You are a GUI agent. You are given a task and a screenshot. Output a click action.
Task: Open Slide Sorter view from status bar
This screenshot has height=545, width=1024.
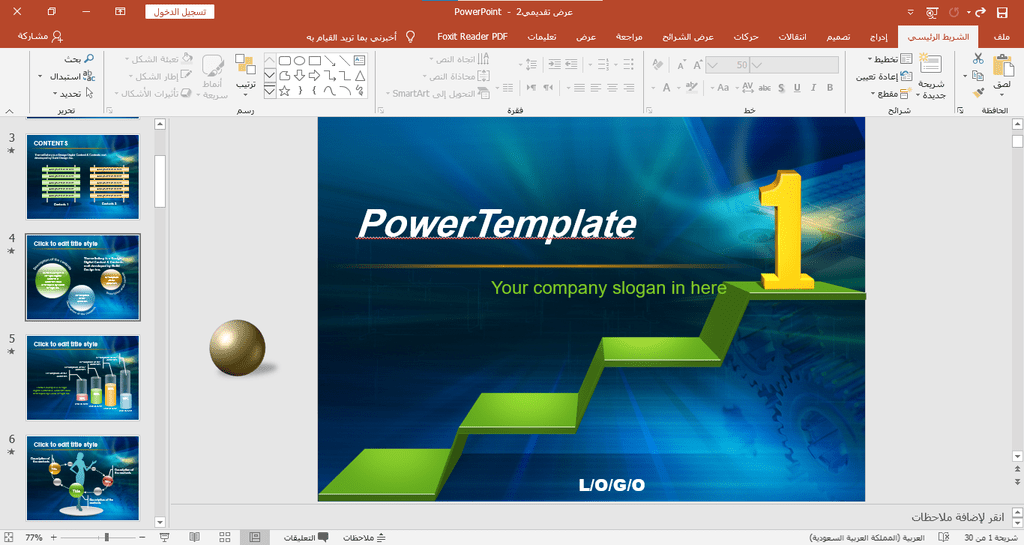pos(225,537)
